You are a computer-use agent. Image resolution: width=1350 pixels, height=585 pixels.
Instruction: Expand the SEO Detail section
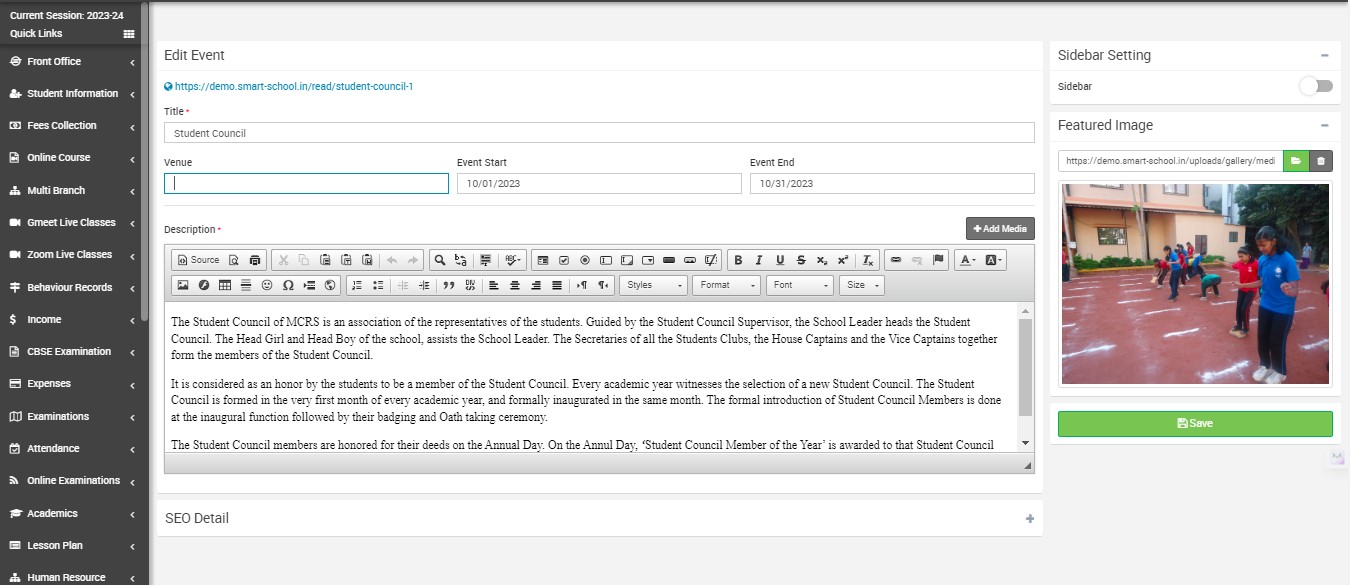click(x=1029, y=518)
